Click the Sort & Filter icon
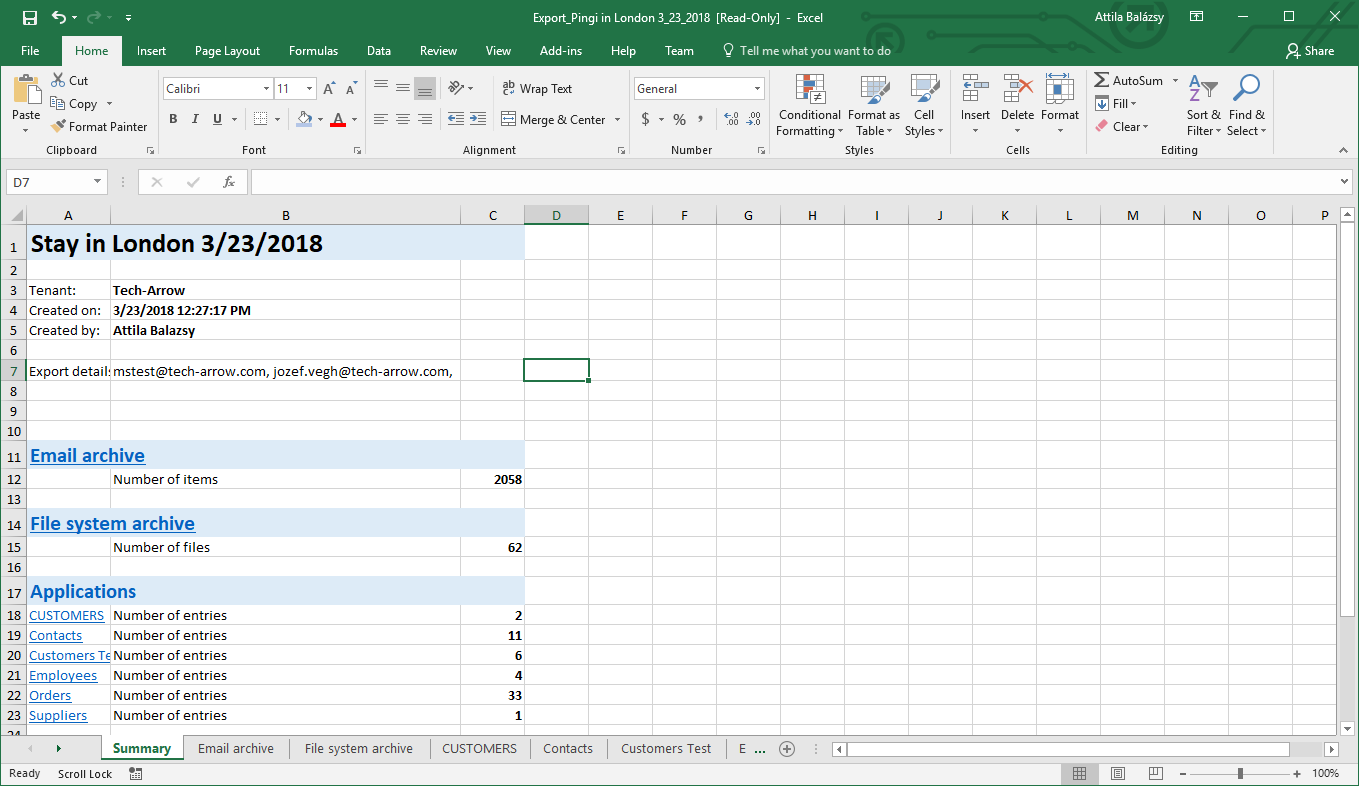The height and width of the screenshot is (786, 1359). point(1203,106)
